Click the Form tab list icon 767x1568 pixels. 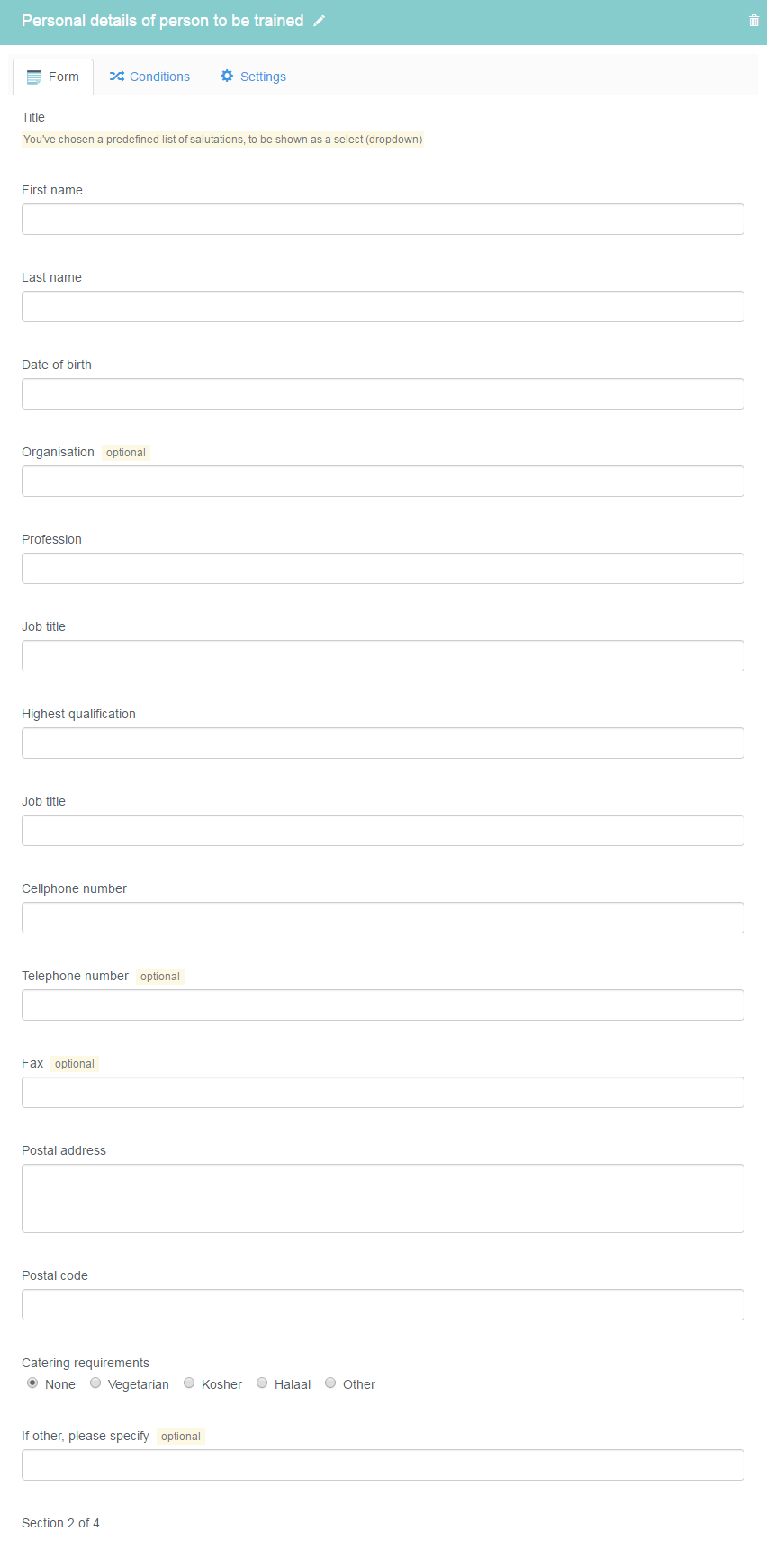(x=34, y=77)
